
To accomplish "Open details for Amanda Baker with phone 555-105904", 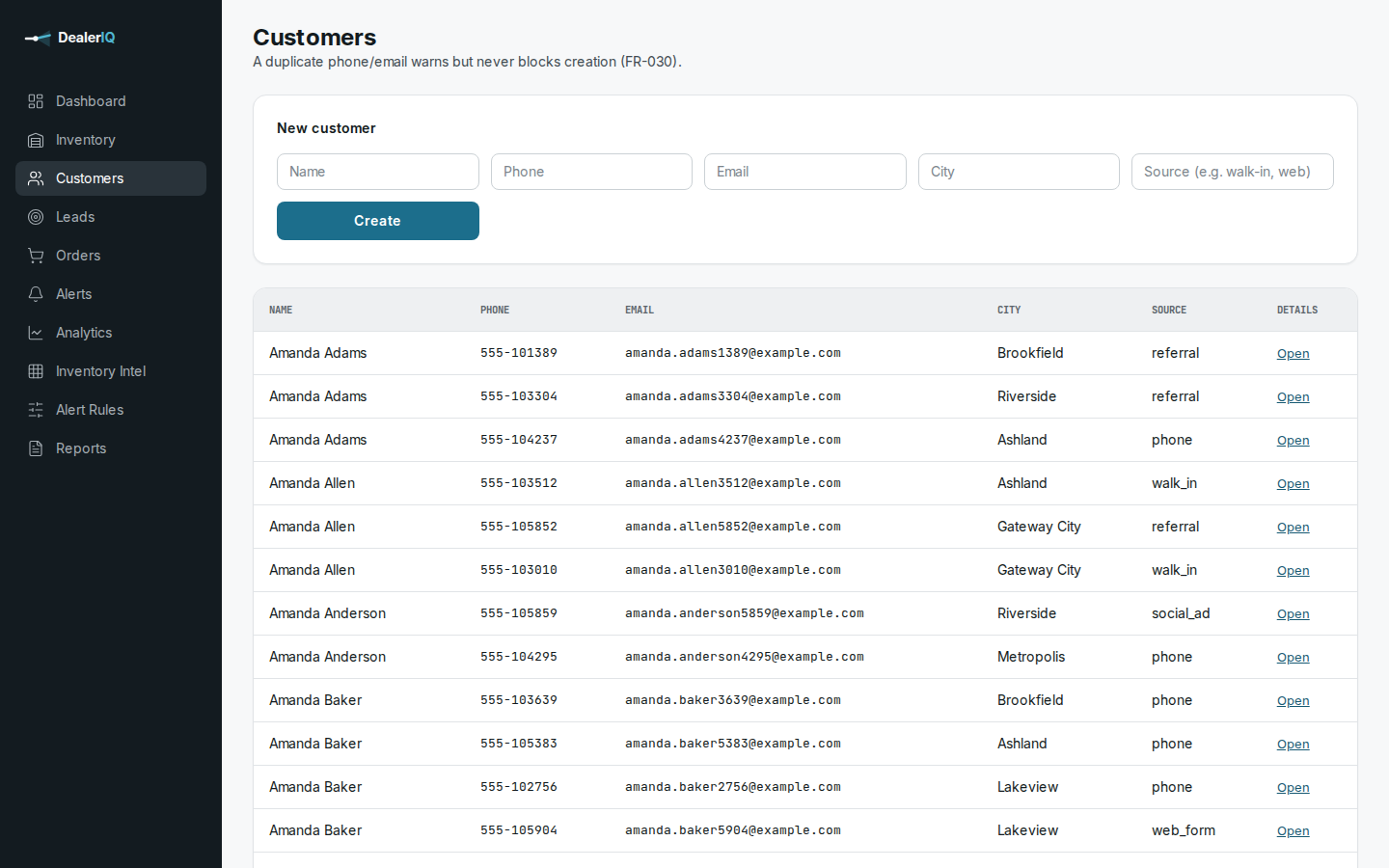I will click(x=1293, y=831).
